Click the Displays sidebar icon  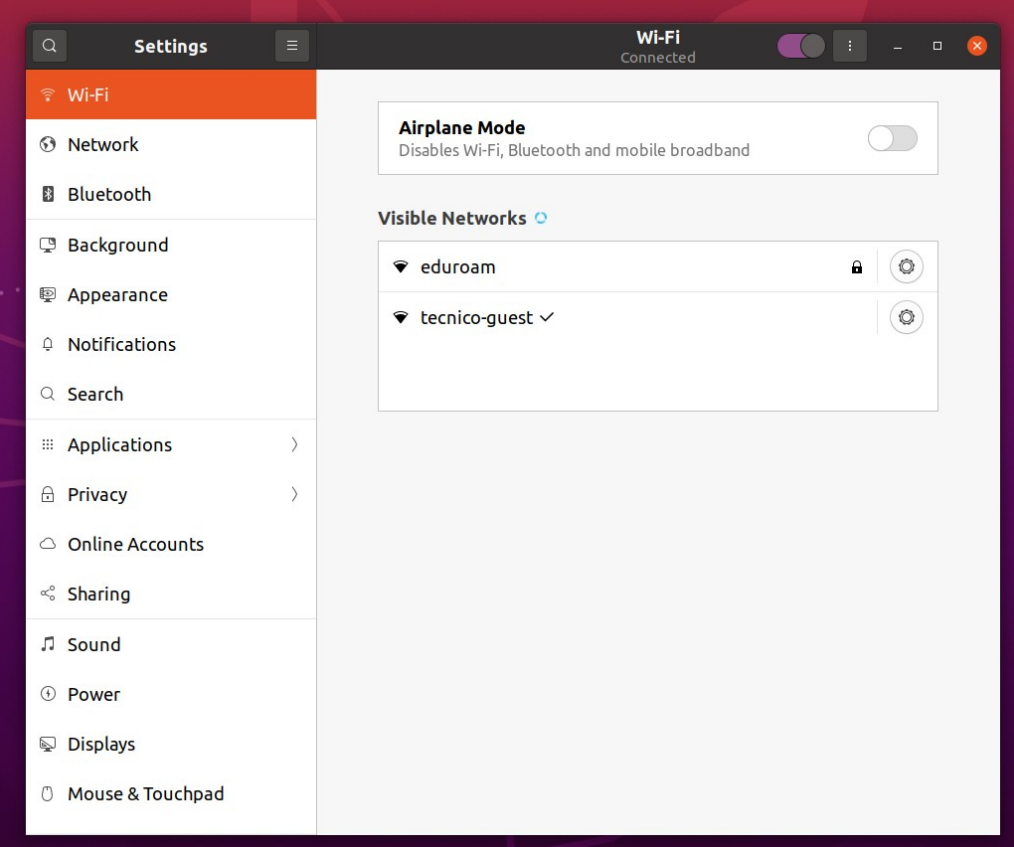pyautogui.click(x=47, y=744)
